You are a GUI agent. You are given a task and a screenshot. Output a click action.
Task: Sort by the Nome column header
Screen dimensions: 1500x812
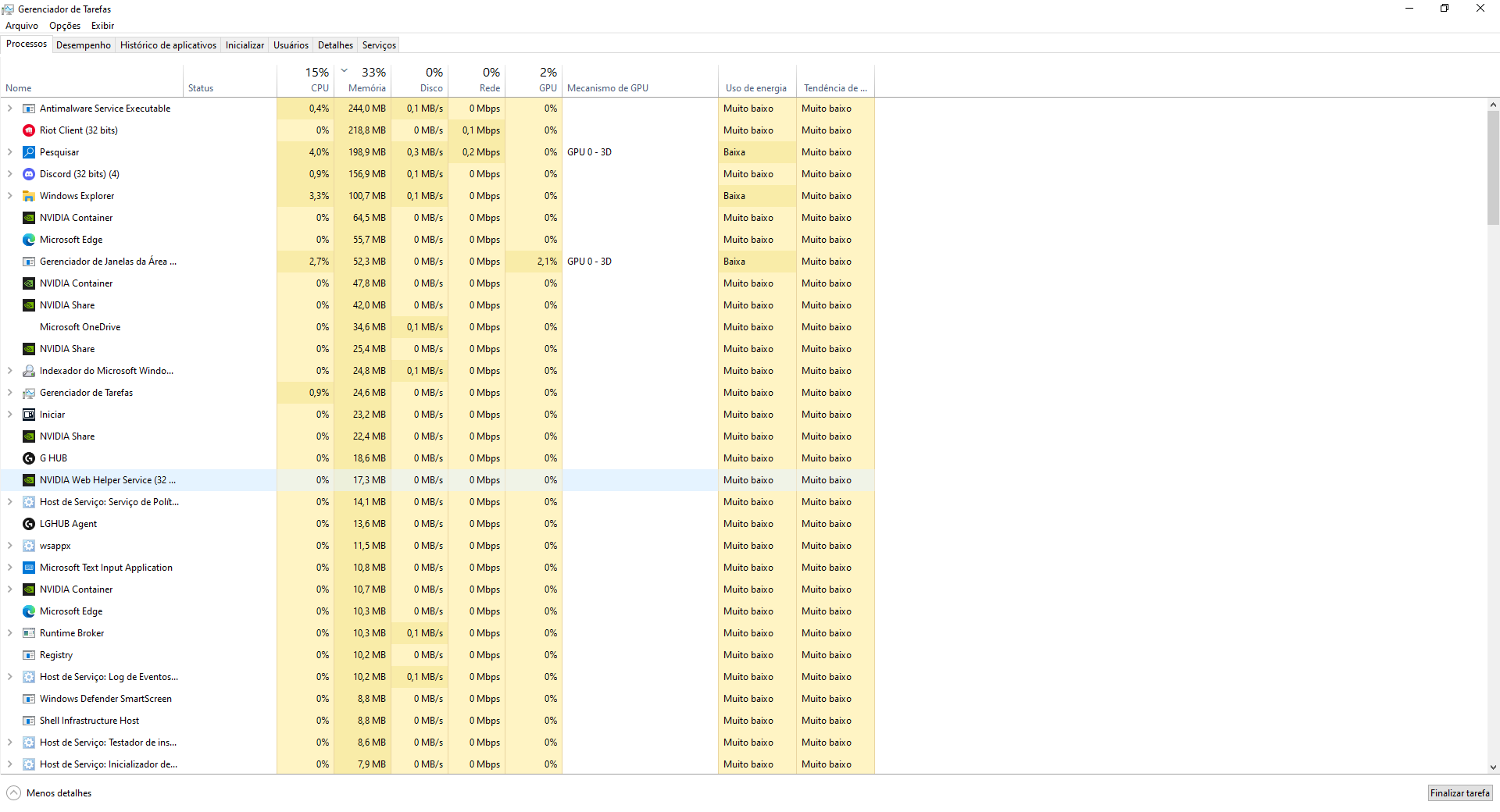point(92,80)
